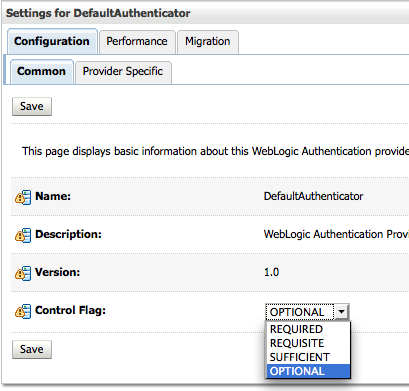Click the top Save button
This screenshot has width=409, height=391.
point(32,106)
